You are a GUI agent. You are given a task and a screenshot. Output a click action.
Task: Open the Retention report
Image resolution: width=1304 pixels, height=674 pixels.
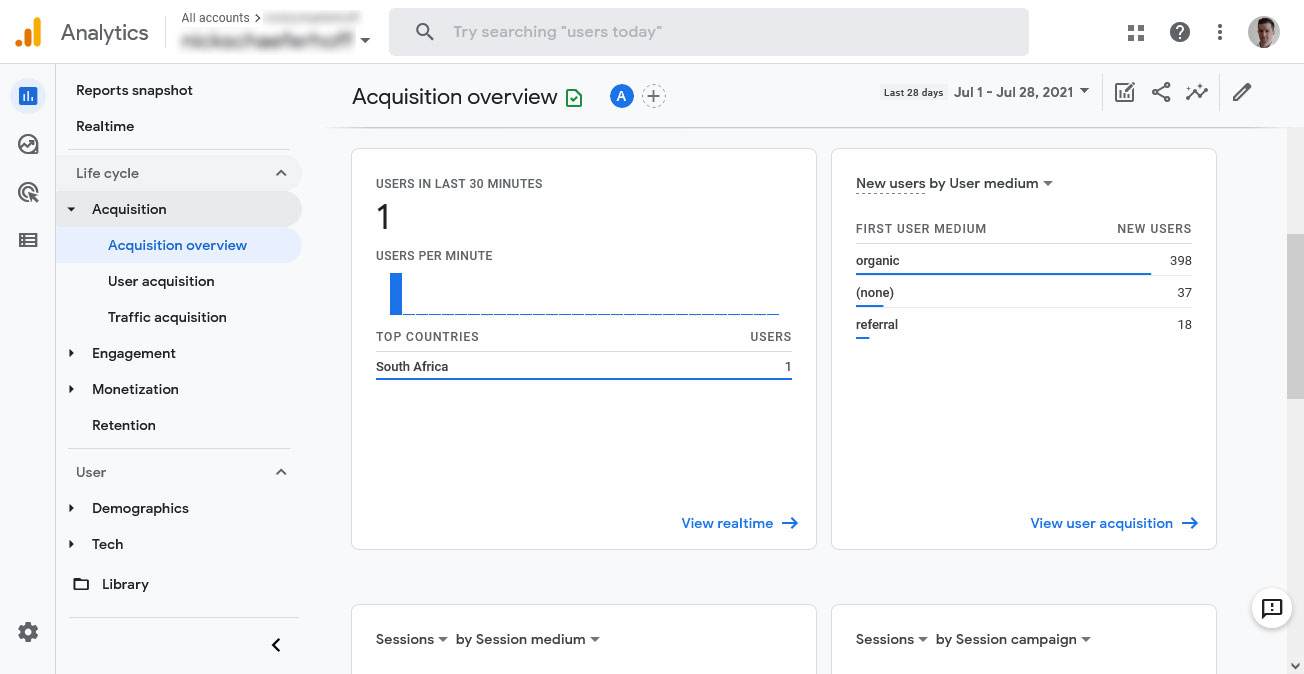(124, 425)
